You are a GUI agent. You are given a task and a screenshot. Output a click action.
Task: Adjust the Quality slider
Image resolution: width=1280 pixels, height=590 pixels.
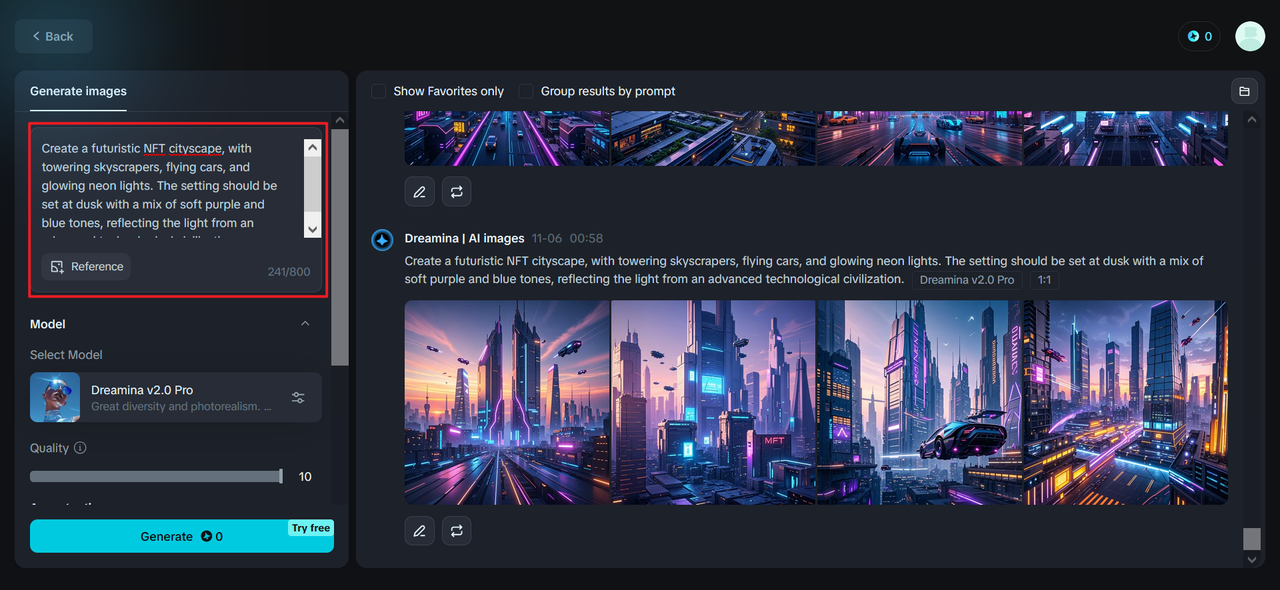pyautogui.click(x=156, y=477)
